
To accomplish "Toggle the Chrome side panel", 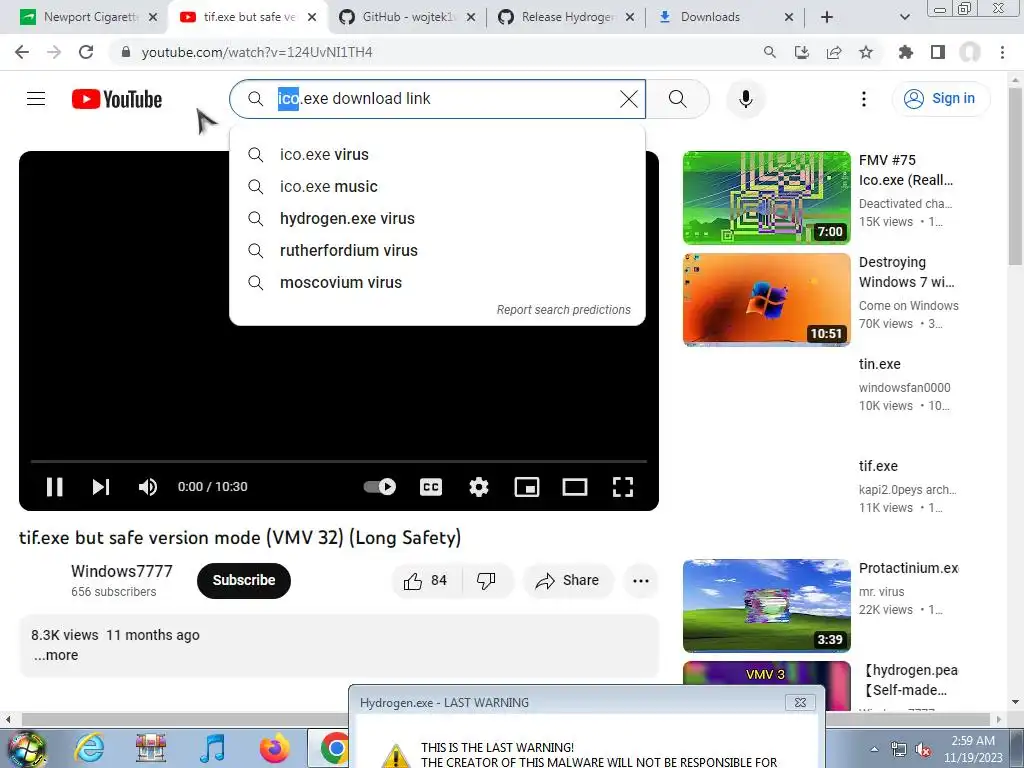I will pos(938,52).
